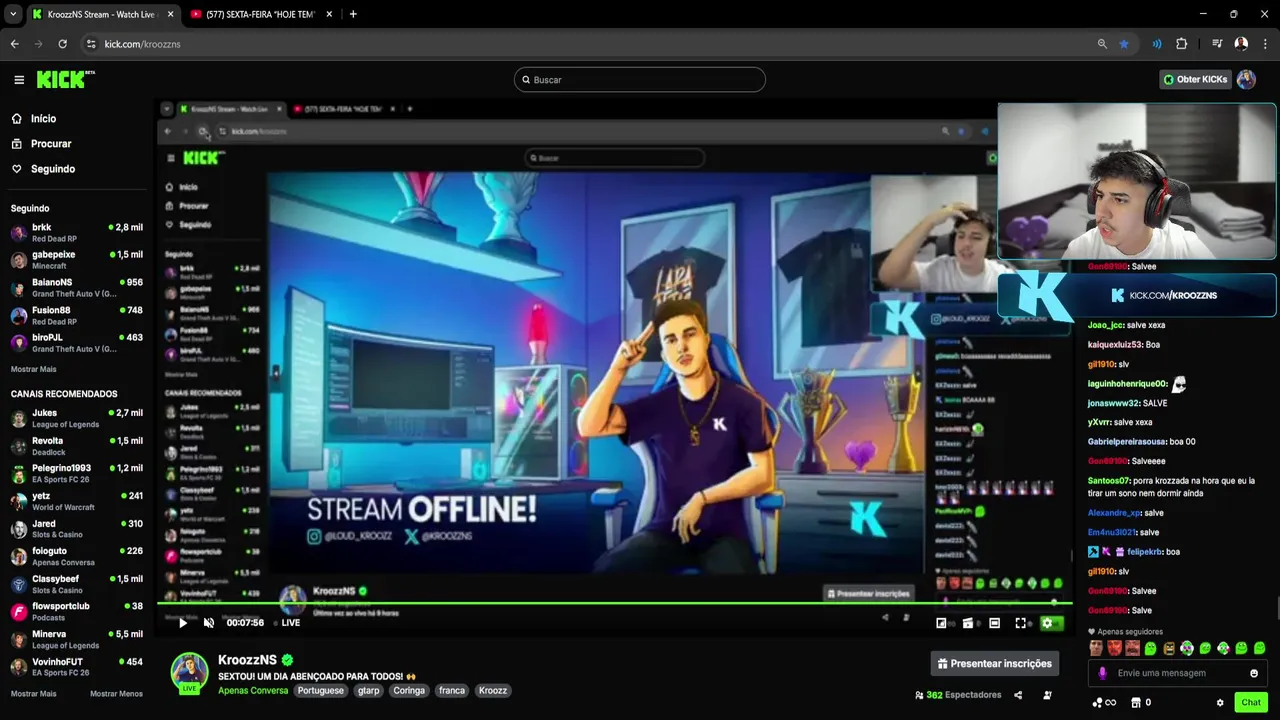Open Chrome profile avatar
The image size is (1280, 720).
click(x=1241, y=44)
